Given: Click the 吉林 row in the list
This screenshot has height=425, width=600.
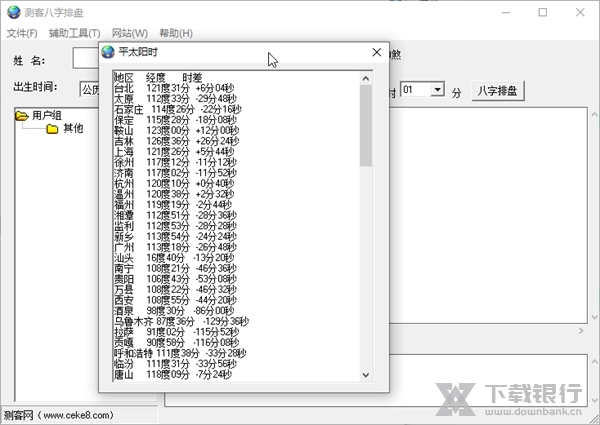Looking at the screenshot, I should (x=176, y=141).
